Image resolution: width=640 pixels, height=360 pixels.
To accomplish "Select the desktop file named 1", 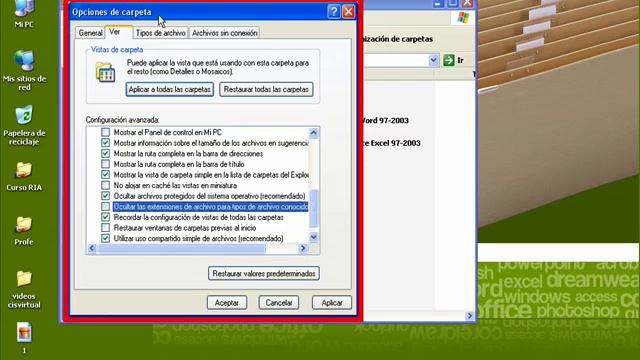I will pos(24,337).
